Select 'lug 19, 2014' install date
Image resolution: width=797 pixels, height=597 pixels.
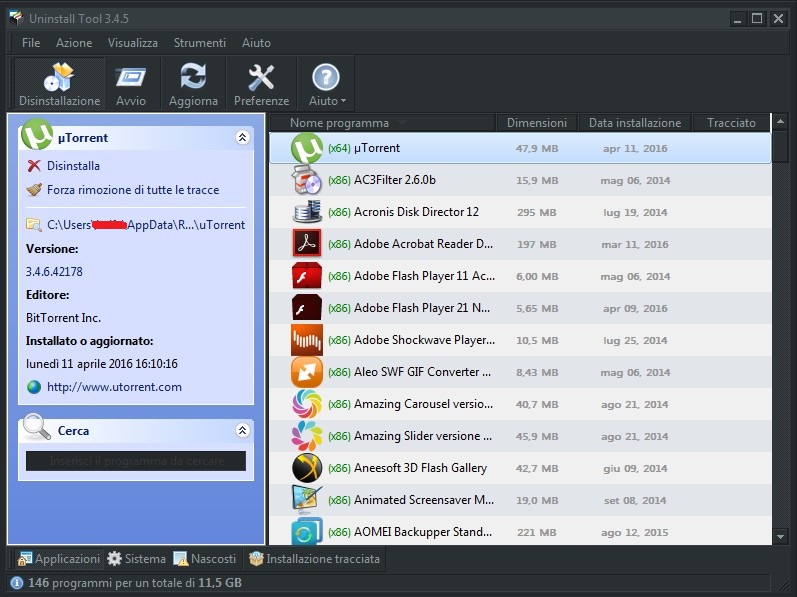coord(635,212)
